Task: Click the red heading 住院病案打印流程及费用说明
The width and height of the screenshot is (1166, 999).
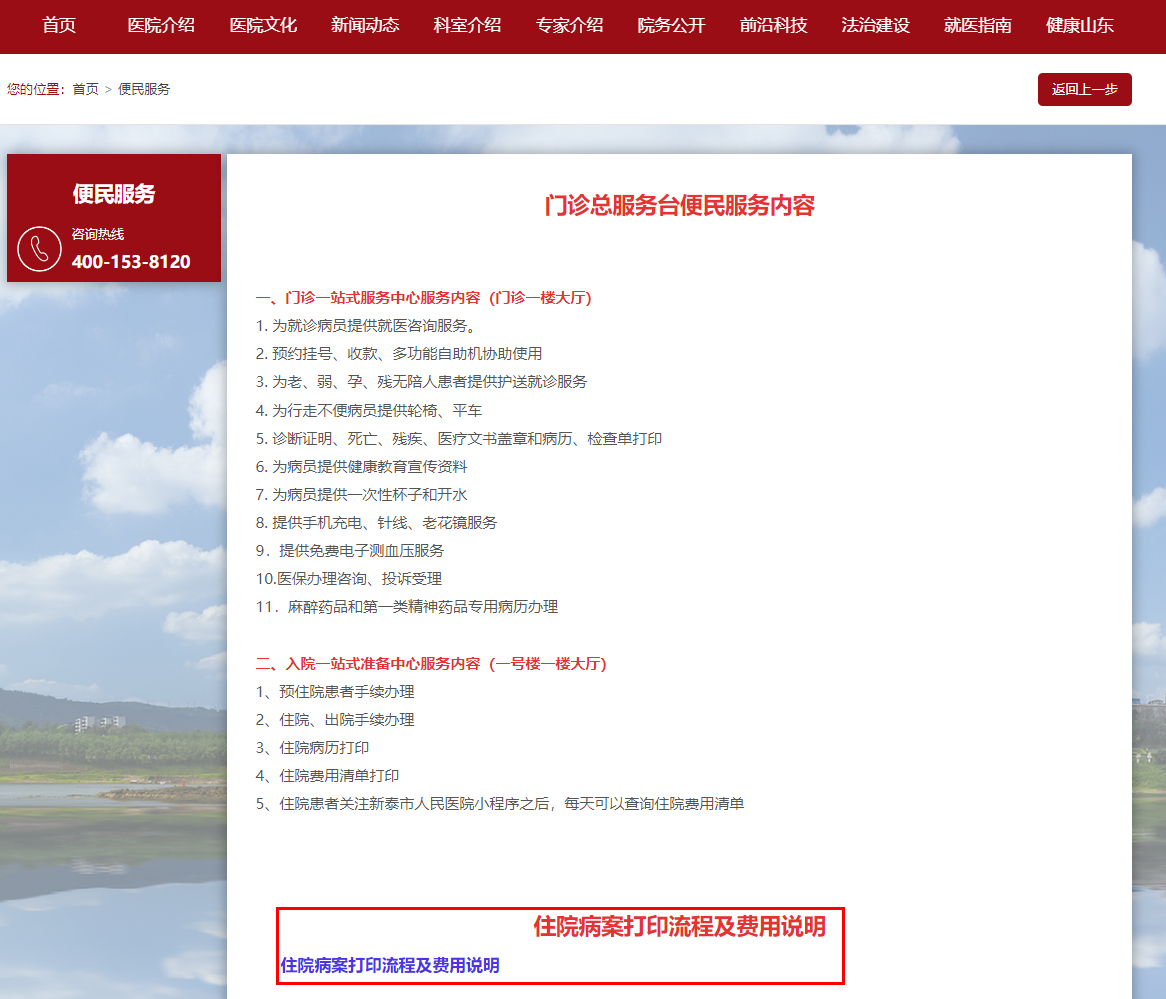Action: coord(680,927)
